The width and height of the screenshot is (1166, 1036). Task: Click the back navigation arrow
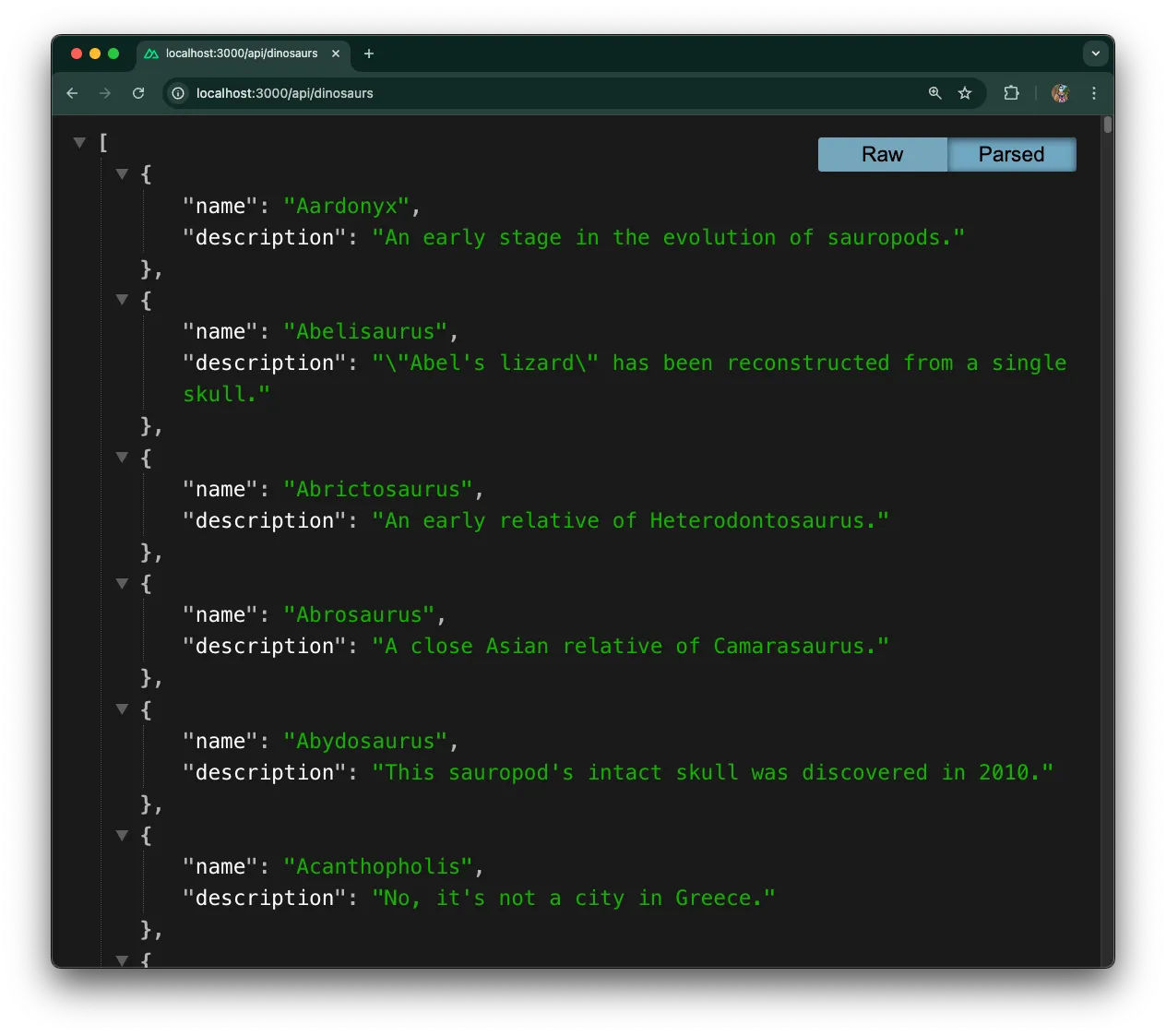[x=72, y=93]
